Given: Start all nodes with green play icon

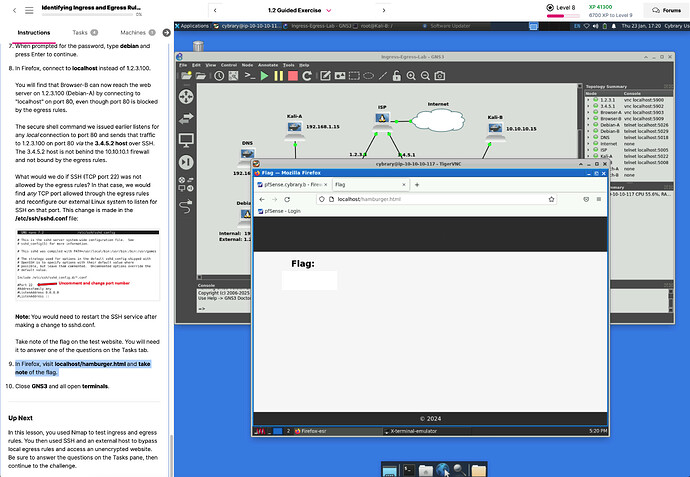Looking at the screenshot, I should (x=266, y=75).
